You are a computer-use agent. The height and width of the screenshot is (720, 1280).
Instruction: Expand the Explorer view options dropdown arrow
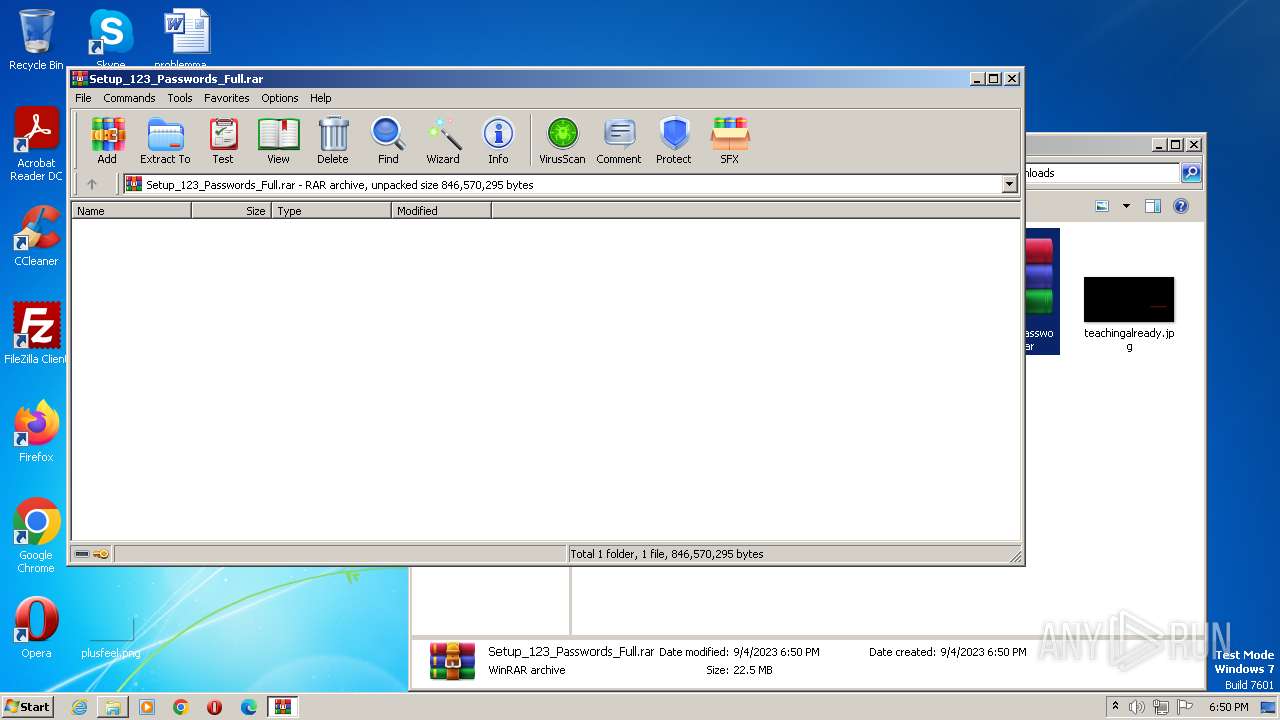[1126, 206]
